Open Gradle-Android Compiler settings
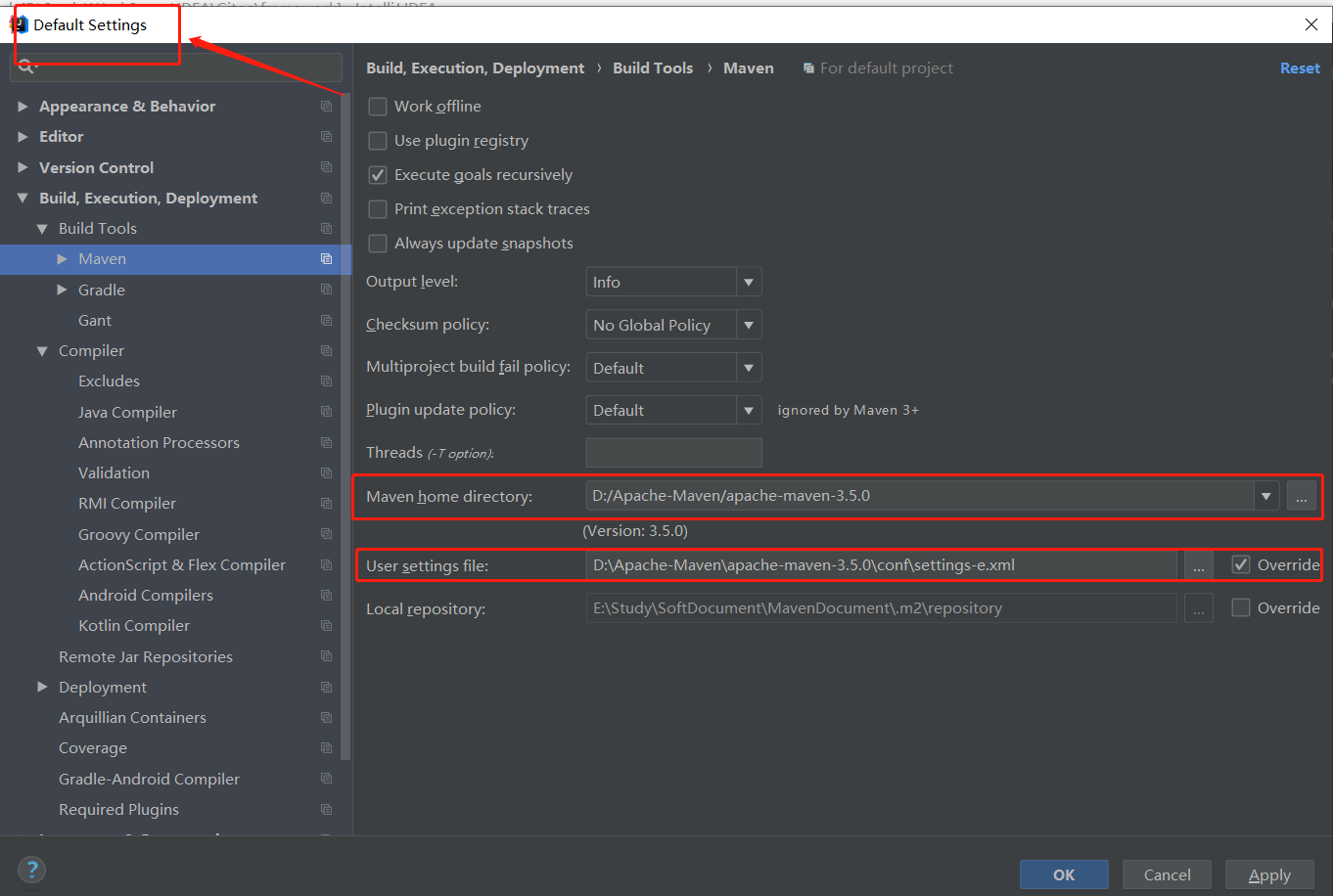 (149, 779)
